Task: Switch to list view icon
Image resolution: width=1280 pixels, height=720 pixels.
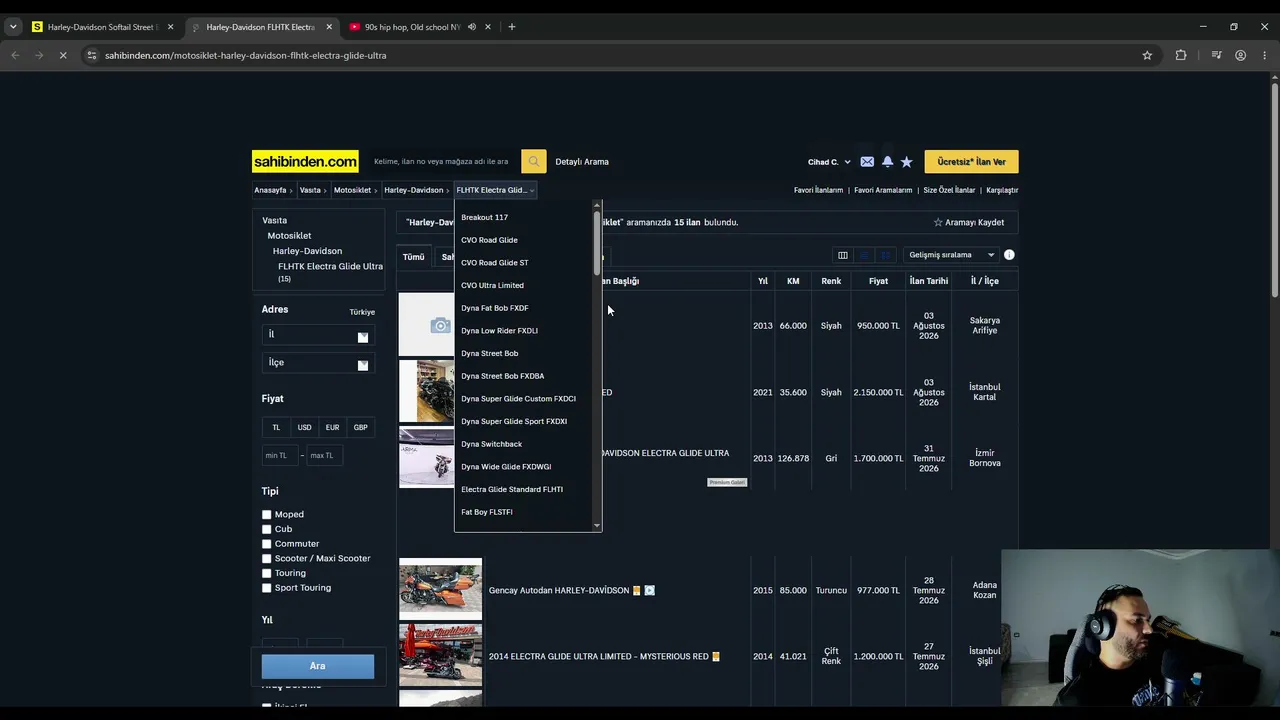Action: (865, 255)
